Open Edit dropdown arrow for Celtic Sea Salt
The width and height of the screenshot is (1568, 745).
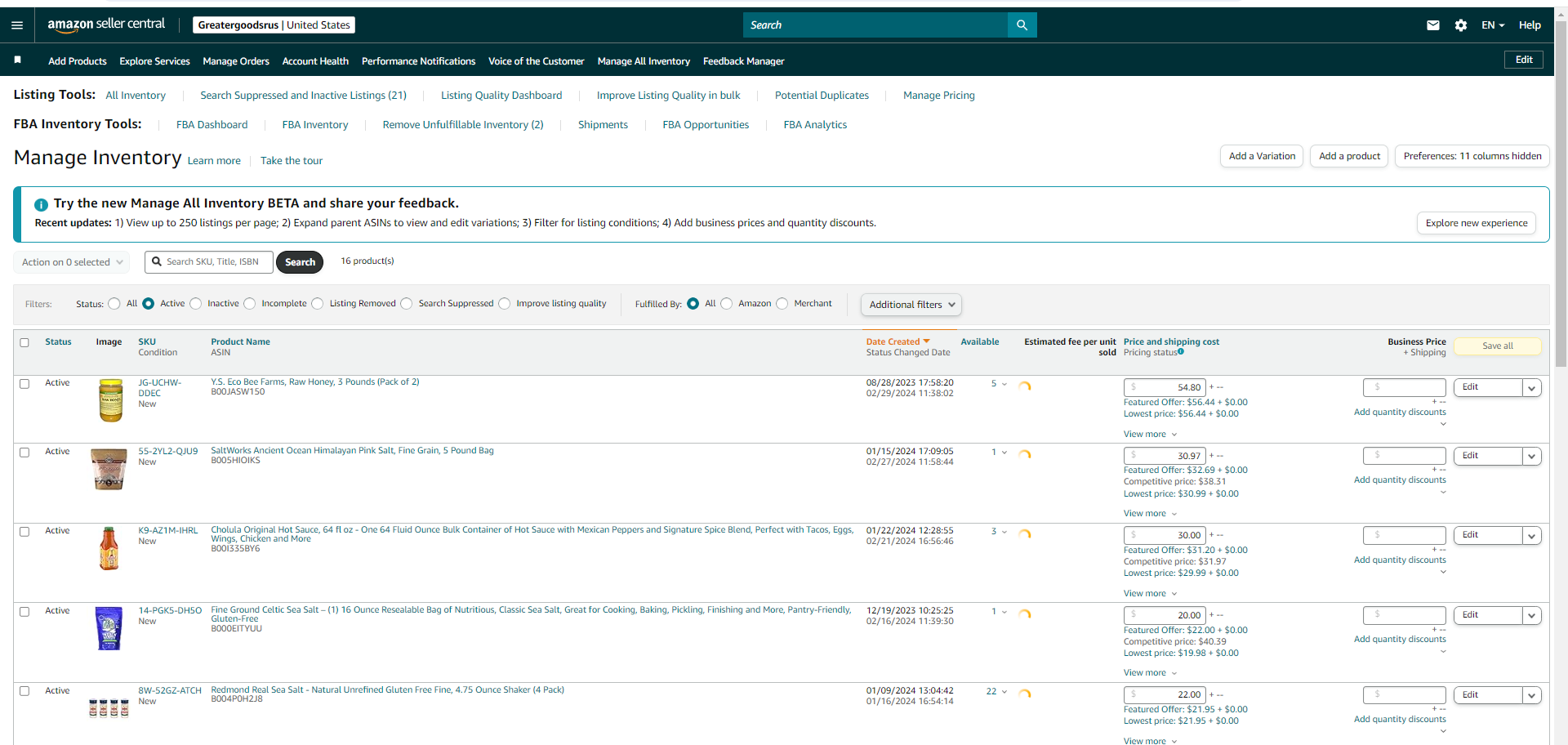click(1532, 616)
